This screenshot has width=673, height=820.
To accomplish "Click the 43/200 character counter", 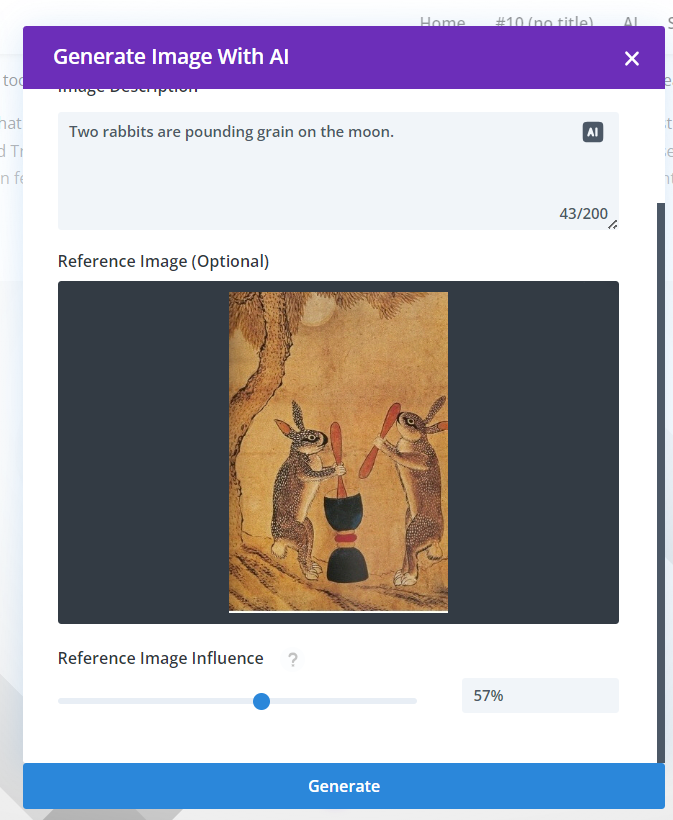I will coord(584,213).
